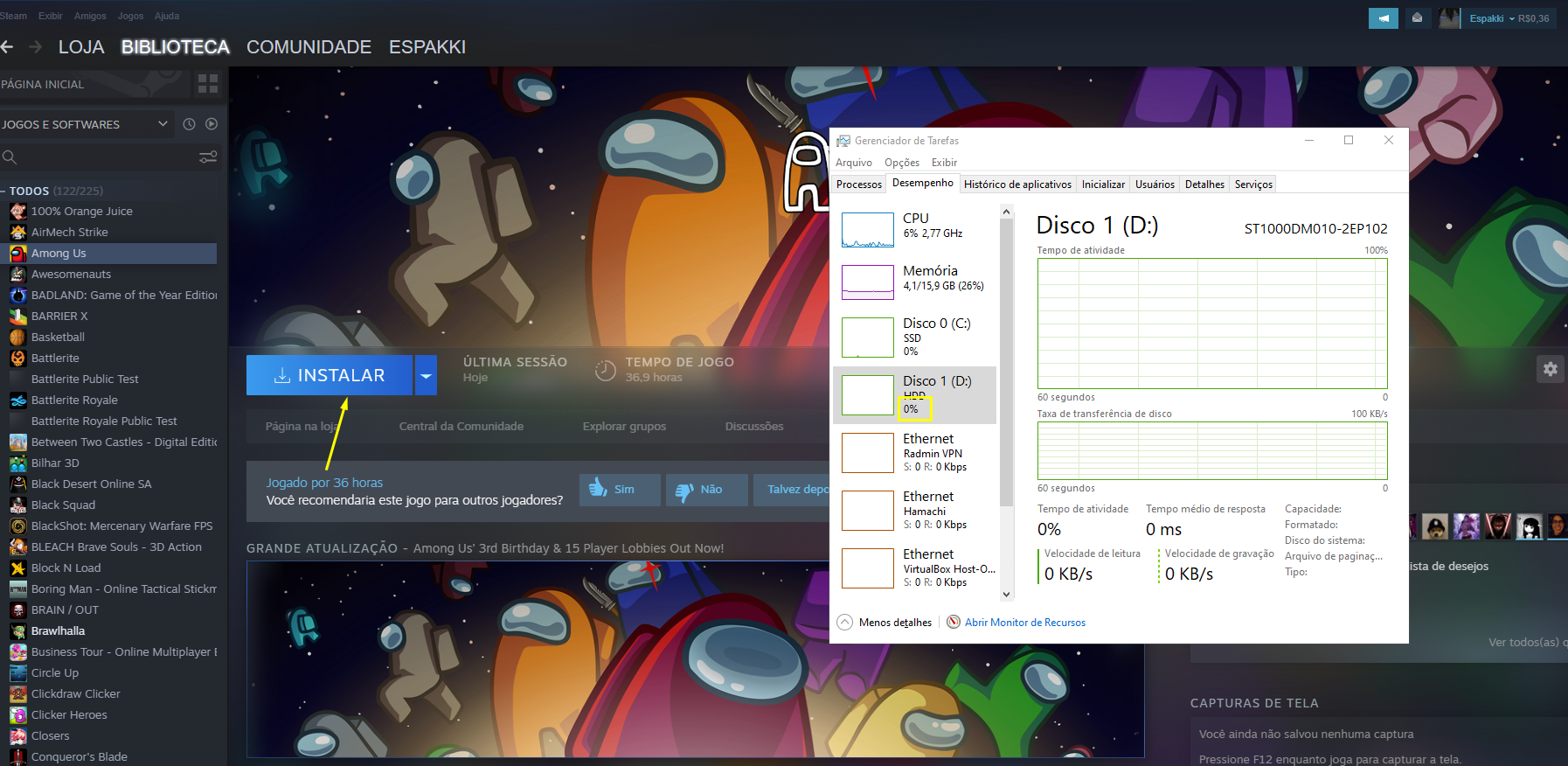Switch to Histórico de aplicativos tab
The image size is (1568, 766).
click(1017, 185)
